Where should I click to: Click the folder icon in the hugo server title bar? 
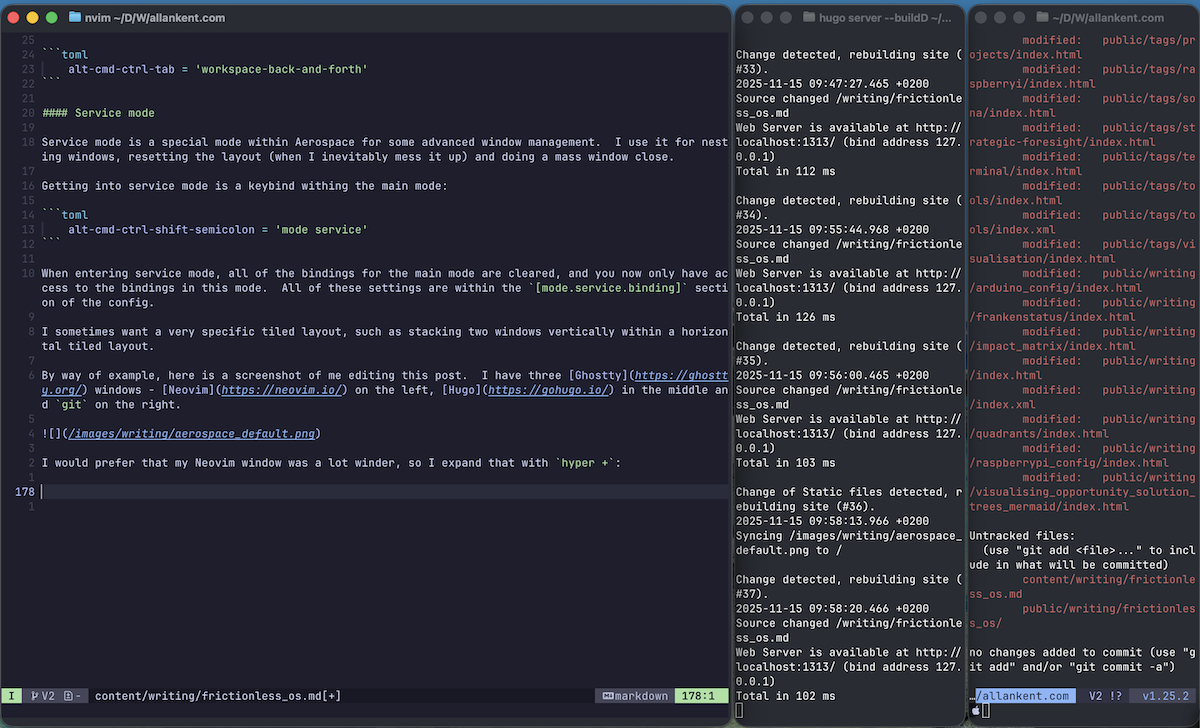(x=809, y=18)
